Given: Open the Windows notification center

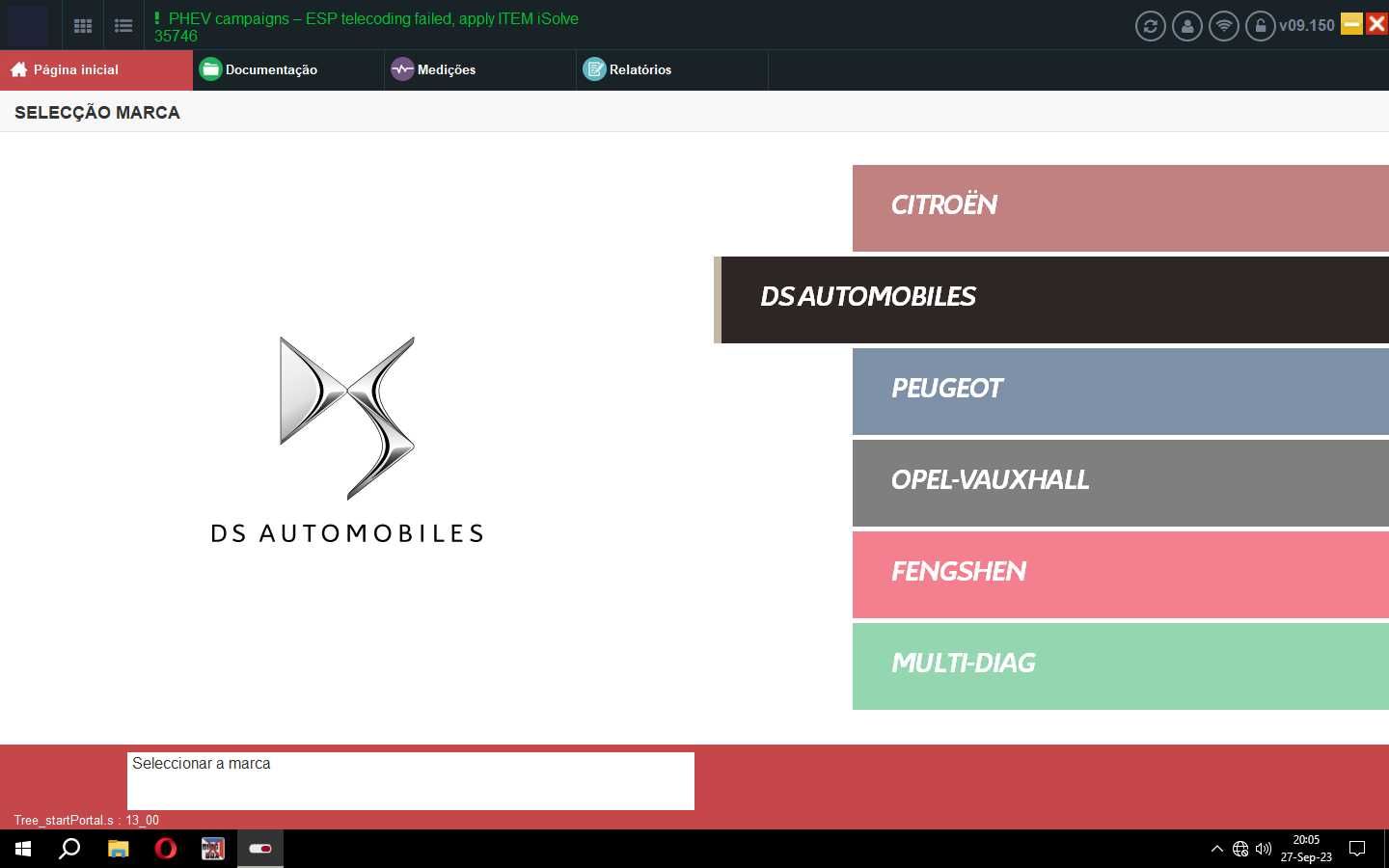Looking at the screenshot, I should (1357, 849).
